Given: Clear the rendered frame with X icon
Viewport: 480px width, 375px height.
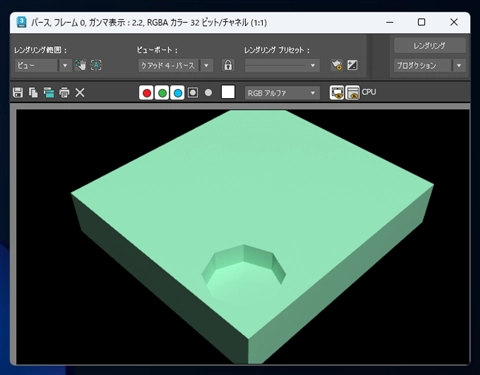Looking at the screenshot, I should tap(80, 93).
